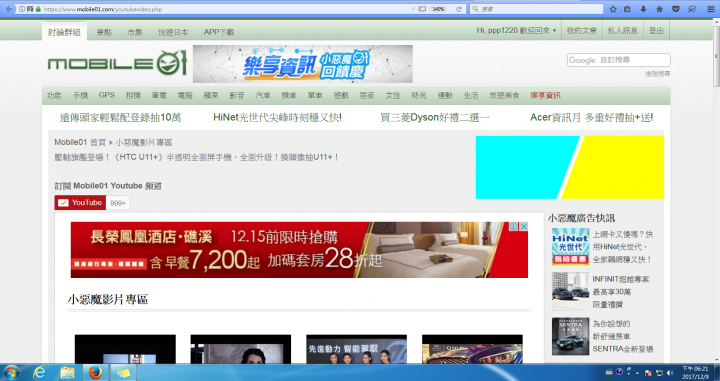Select the 市集 tab
Image resolution: width=720 pixels, height=381 pixels.
(x=135, y=32)
